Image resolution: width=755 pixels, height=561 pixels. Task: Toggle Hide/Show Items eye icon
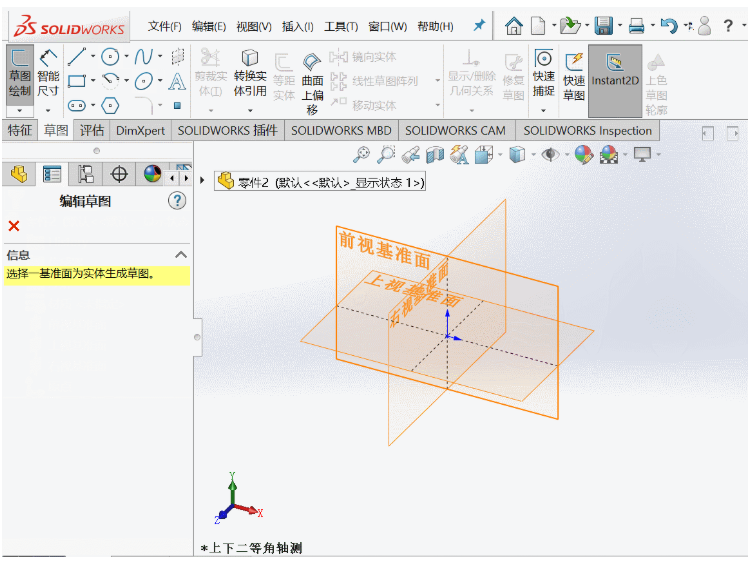550,155
